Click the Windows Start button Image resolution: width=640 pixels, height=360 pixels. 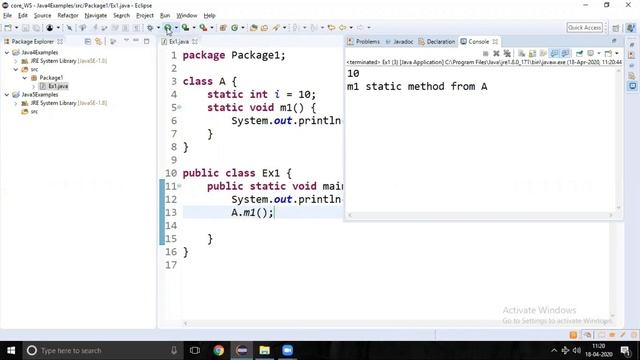(11, 351)
